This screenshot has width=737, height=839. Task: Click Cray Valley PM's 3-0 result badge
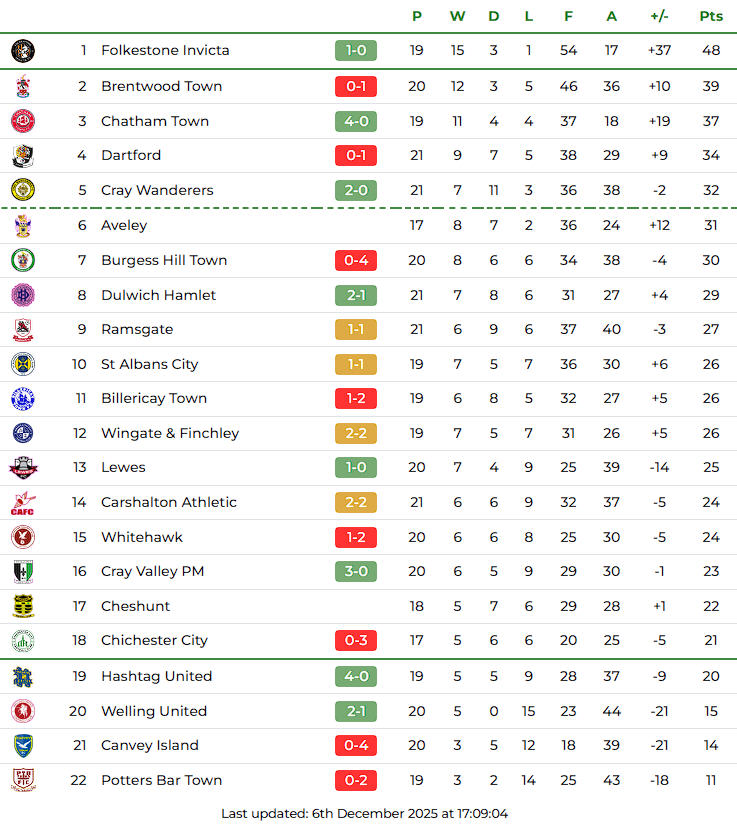click(356, 571)
